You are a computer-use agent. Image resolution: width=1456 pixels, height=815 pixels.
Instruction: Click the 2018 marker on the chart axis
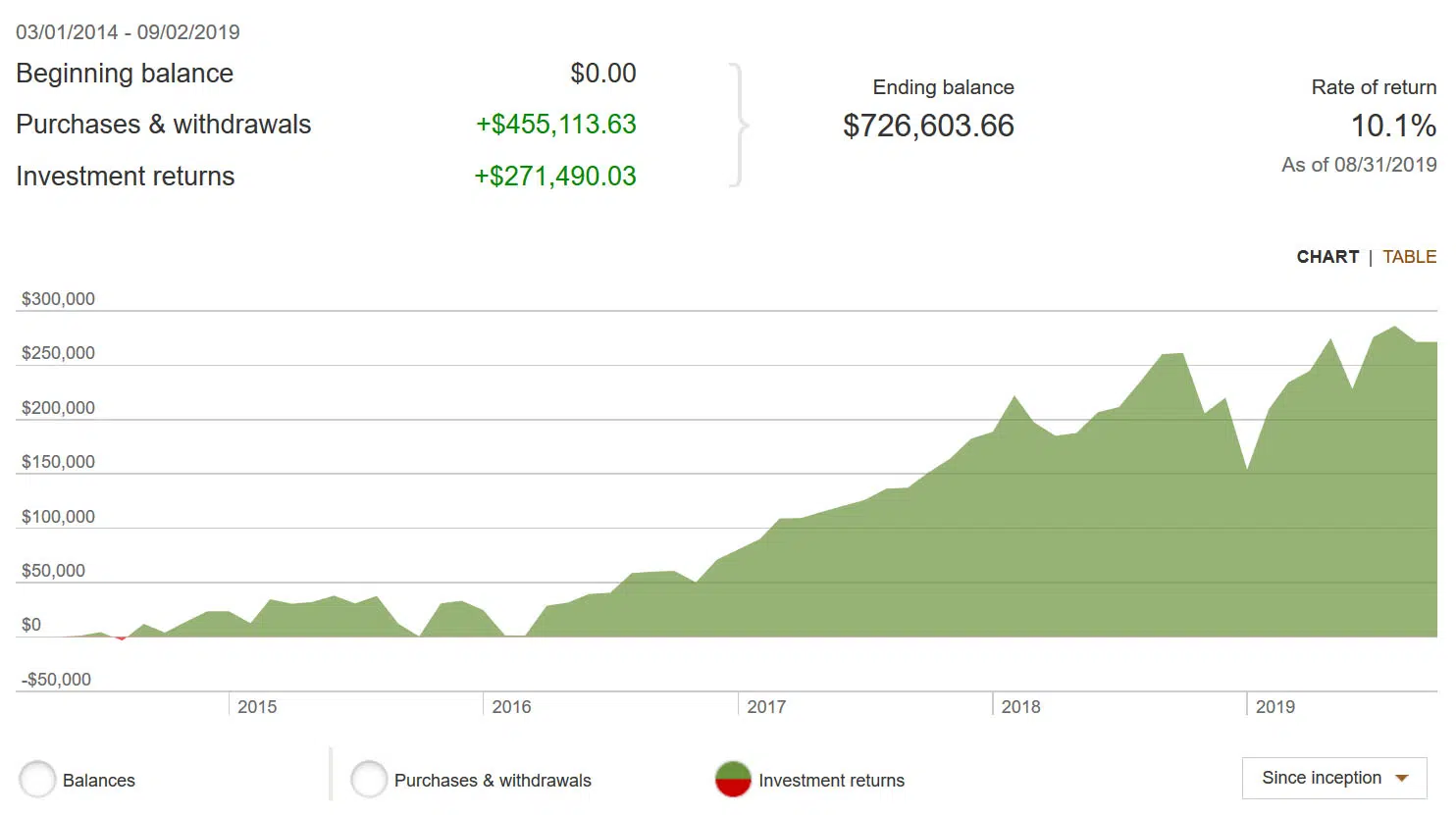click(x=1020, y=706)
